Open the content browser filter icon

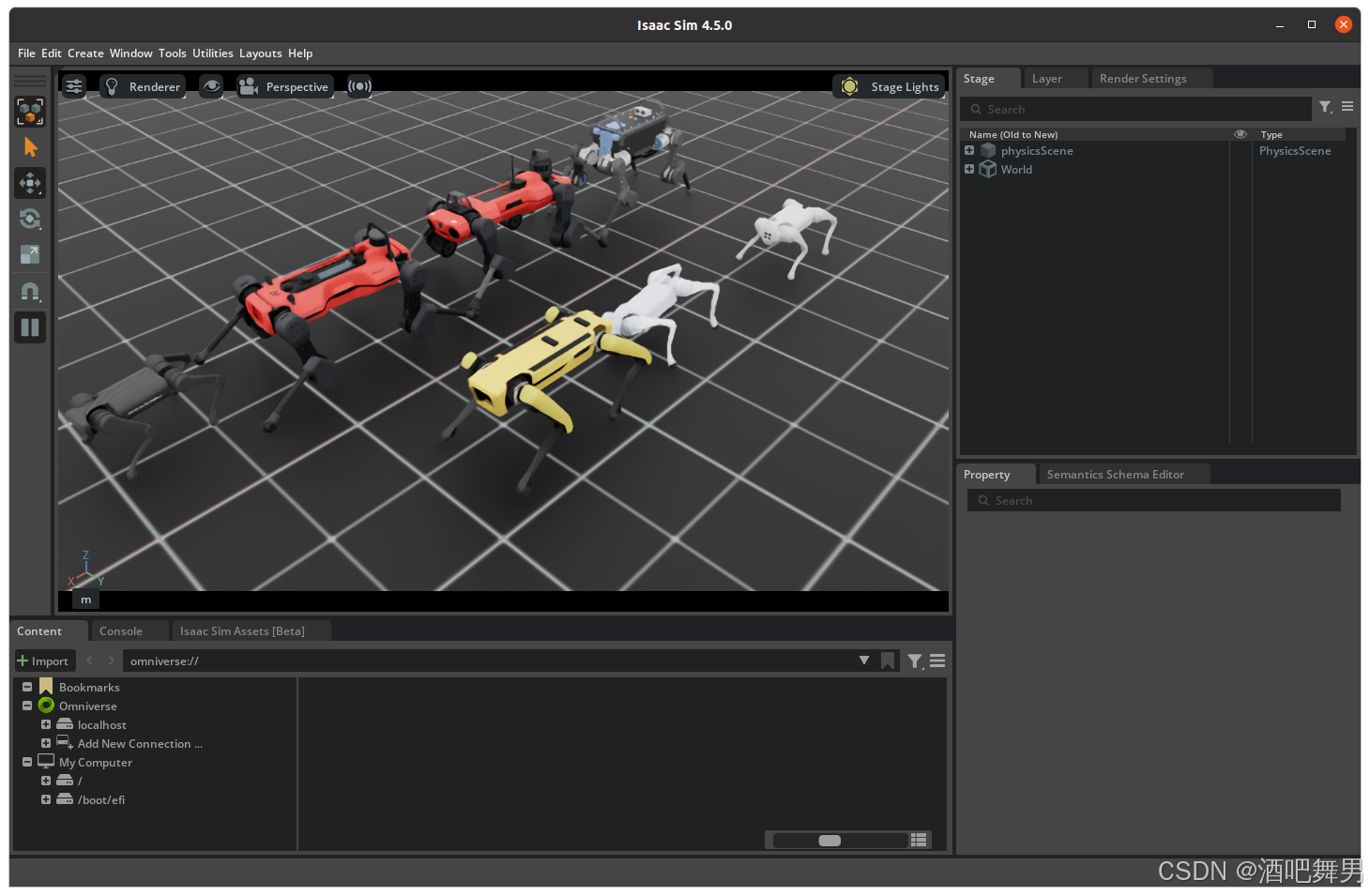click(915, 661)
